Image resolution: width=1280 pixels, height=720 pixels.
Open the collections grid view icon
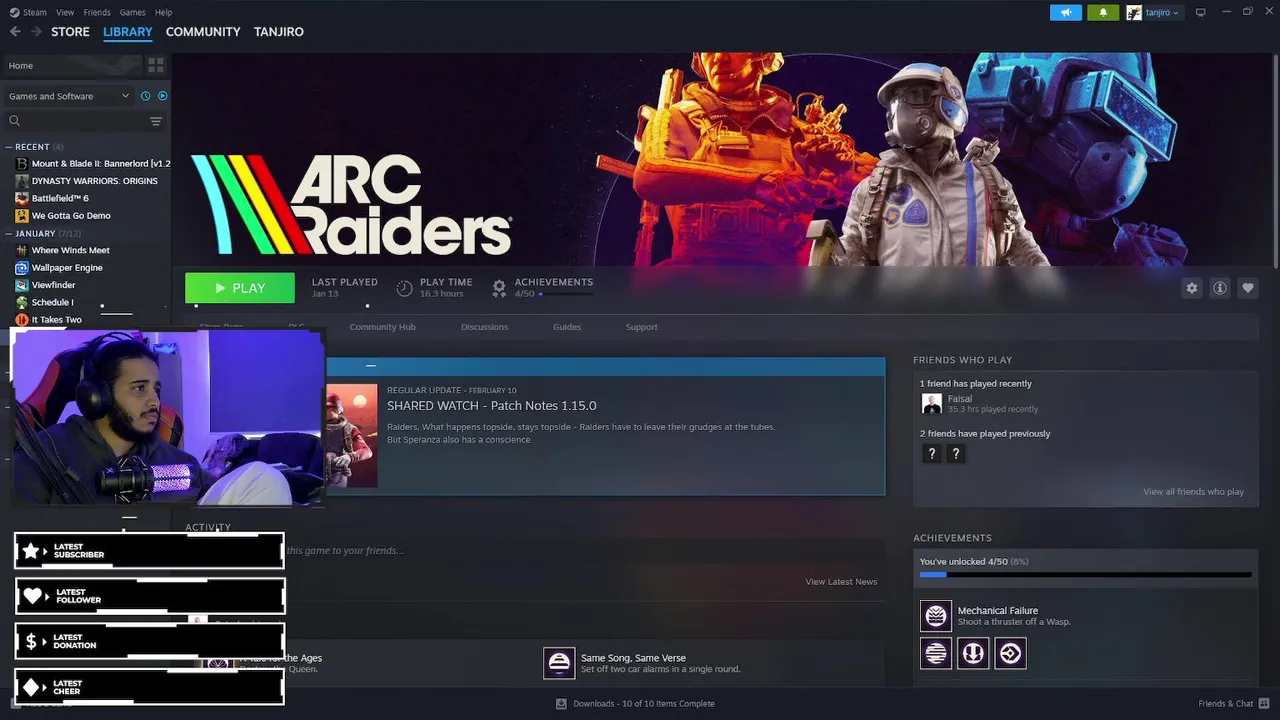click(x=156, y=65)
